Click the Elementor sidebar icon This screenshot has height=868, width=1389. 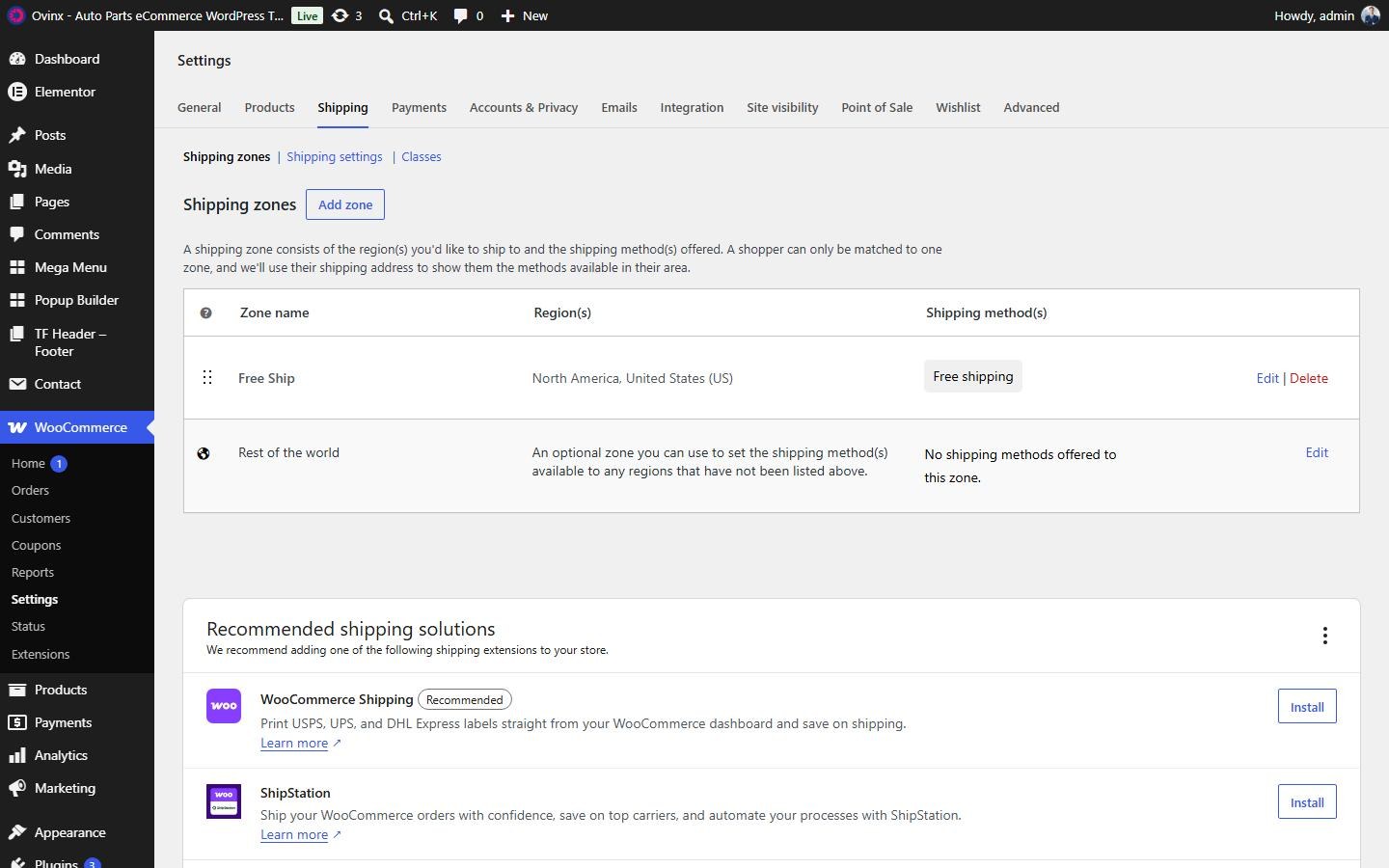point(17,92)
